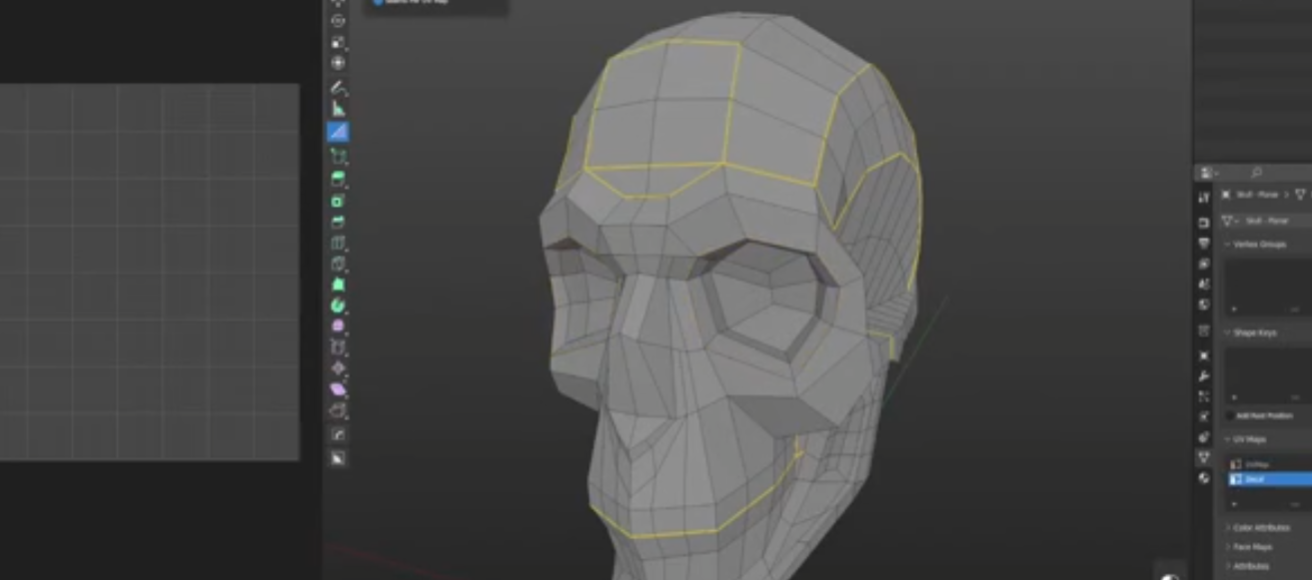Select the Extrude Region tool
This screenshot has width=1312, height=580.
tap(338, 179)
